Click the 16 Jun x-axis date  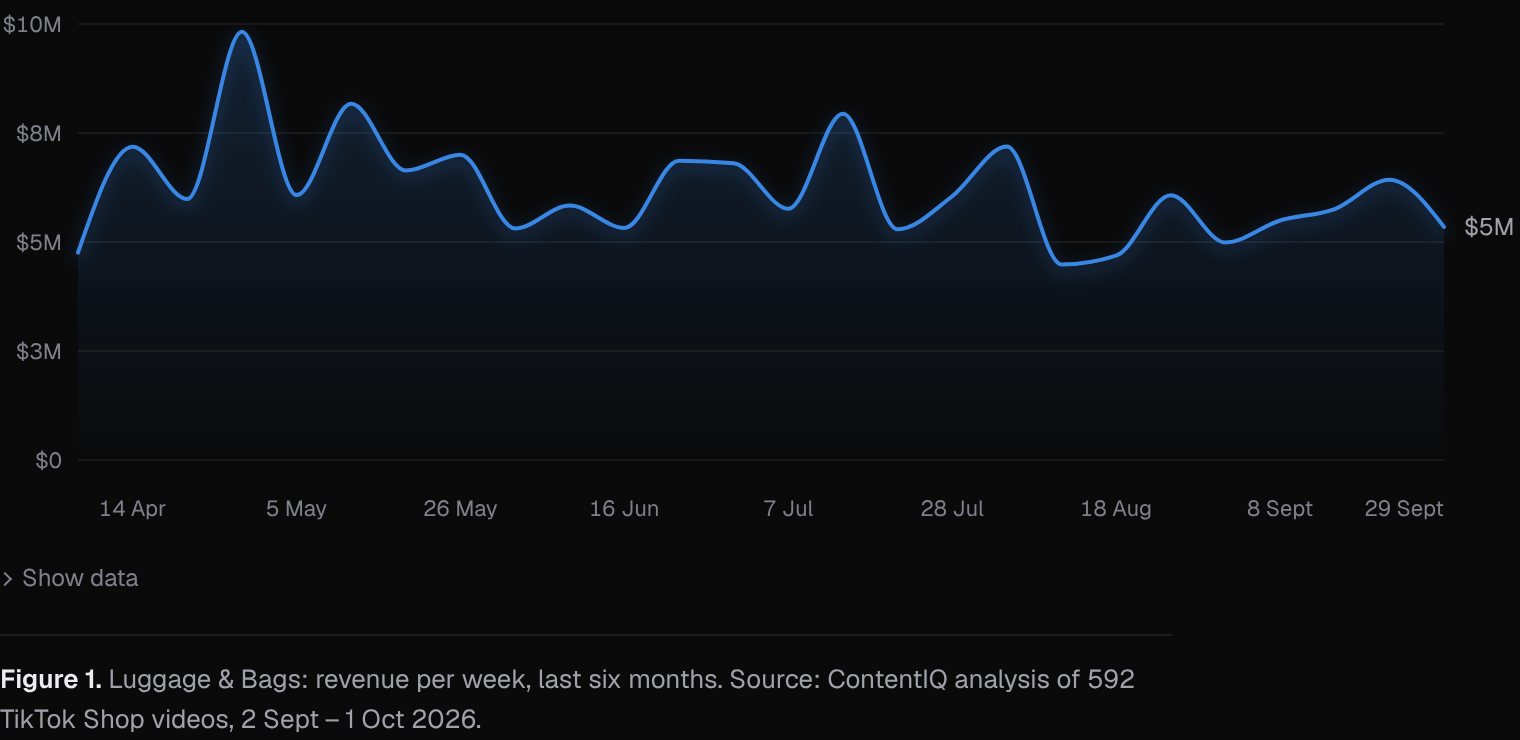(624, 508)
